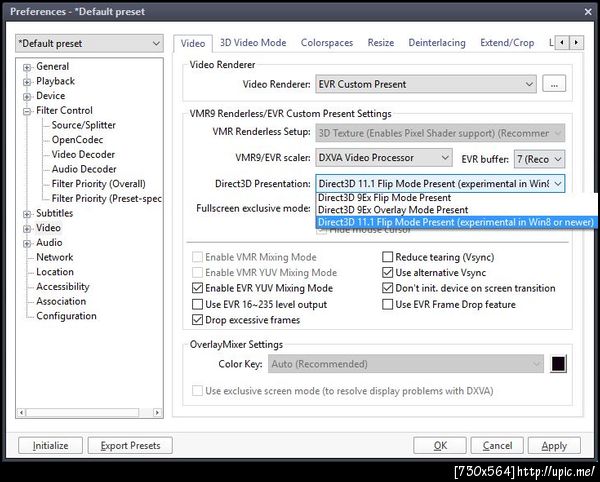Select the Video tab

tap(193, 44)
